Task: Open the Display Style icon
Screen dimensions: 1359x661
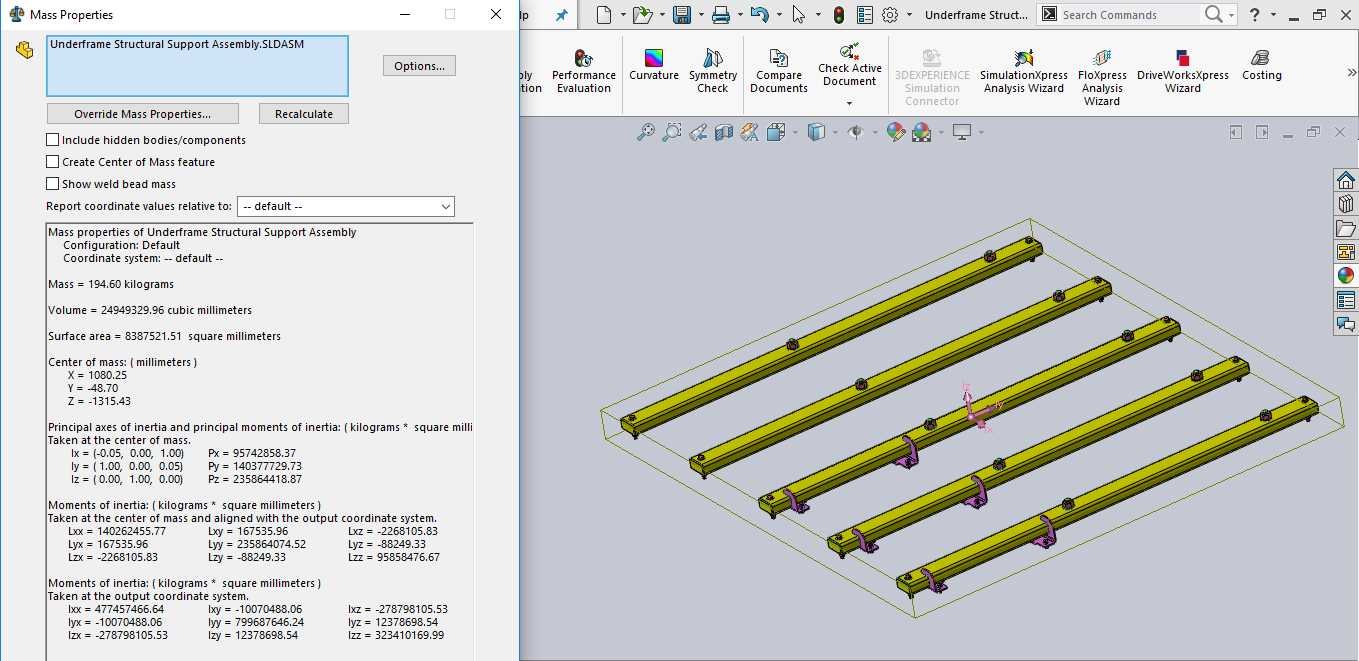Action: coord(816,132)
